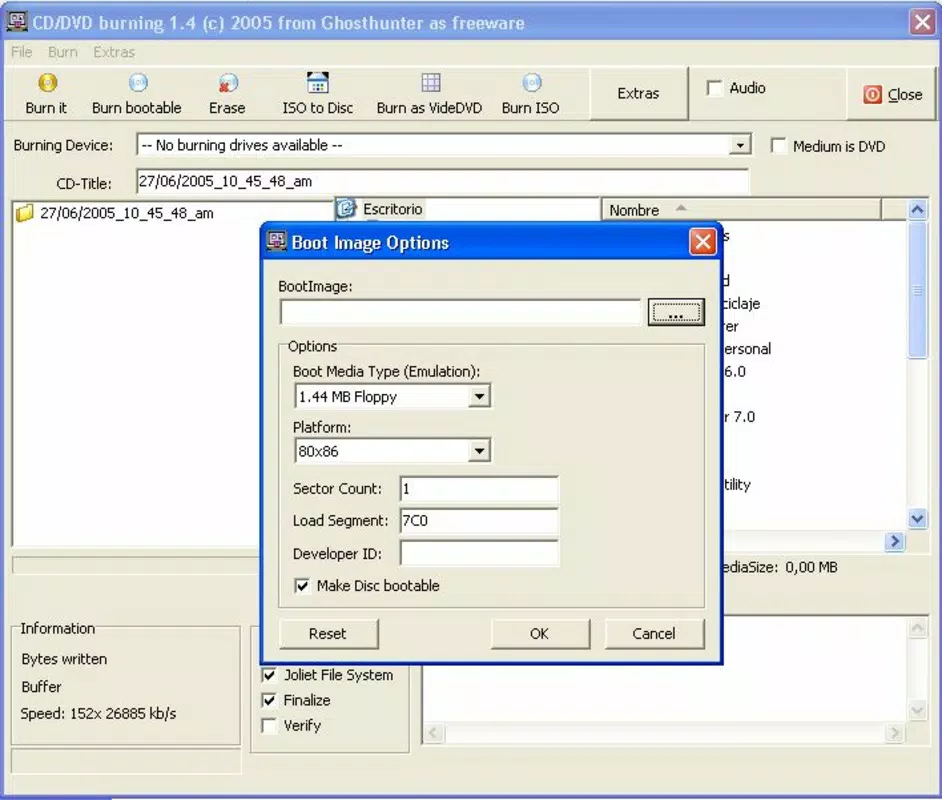
Task: Click the Buffer label
Action: 41,686
